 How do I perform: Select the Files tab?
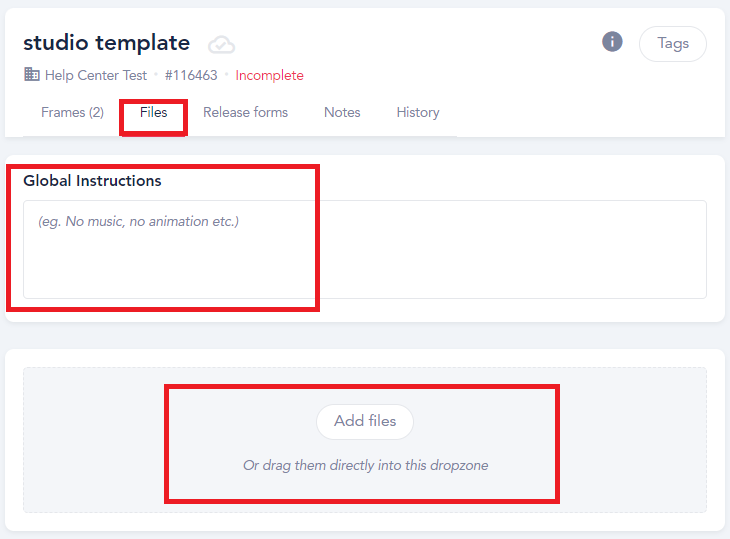coord(154,113)
